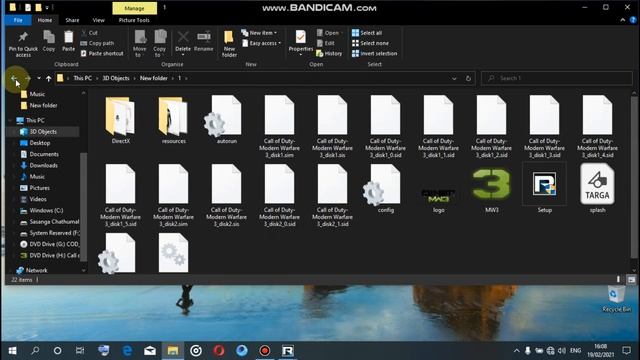Click the Paste clipboard icon
Viewport: 640px width, 360px height.
tap(68, 41)
